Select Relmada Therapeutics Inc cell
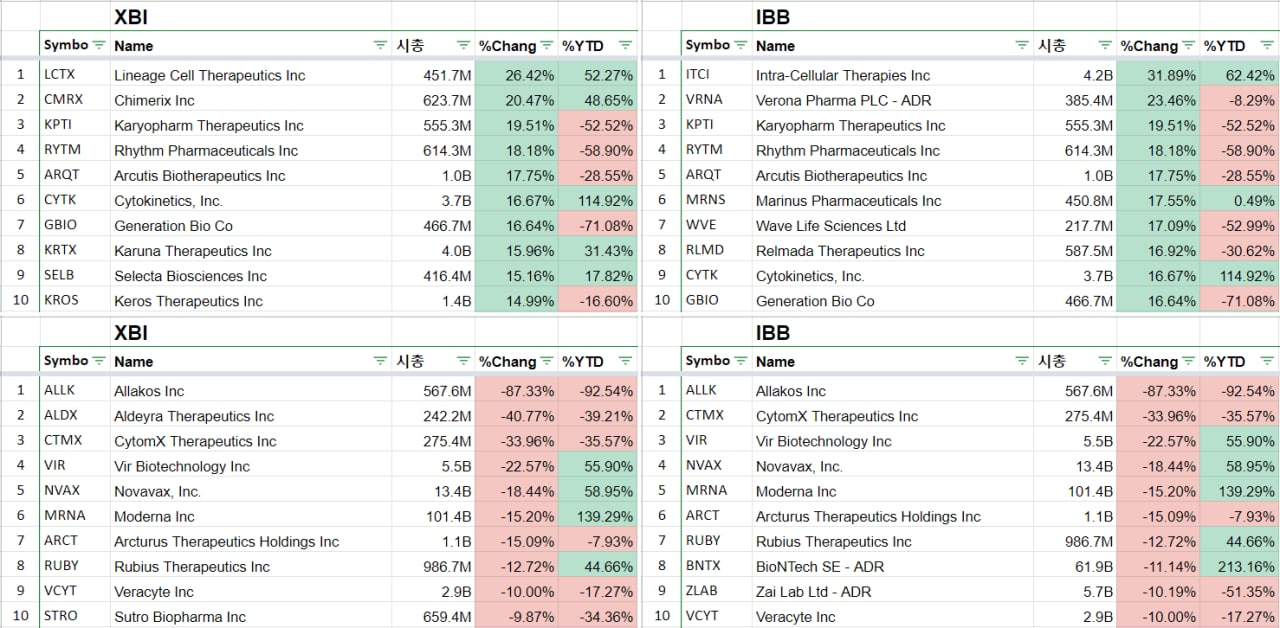Viewport: 1280px width, 628px height. (893, 250)
